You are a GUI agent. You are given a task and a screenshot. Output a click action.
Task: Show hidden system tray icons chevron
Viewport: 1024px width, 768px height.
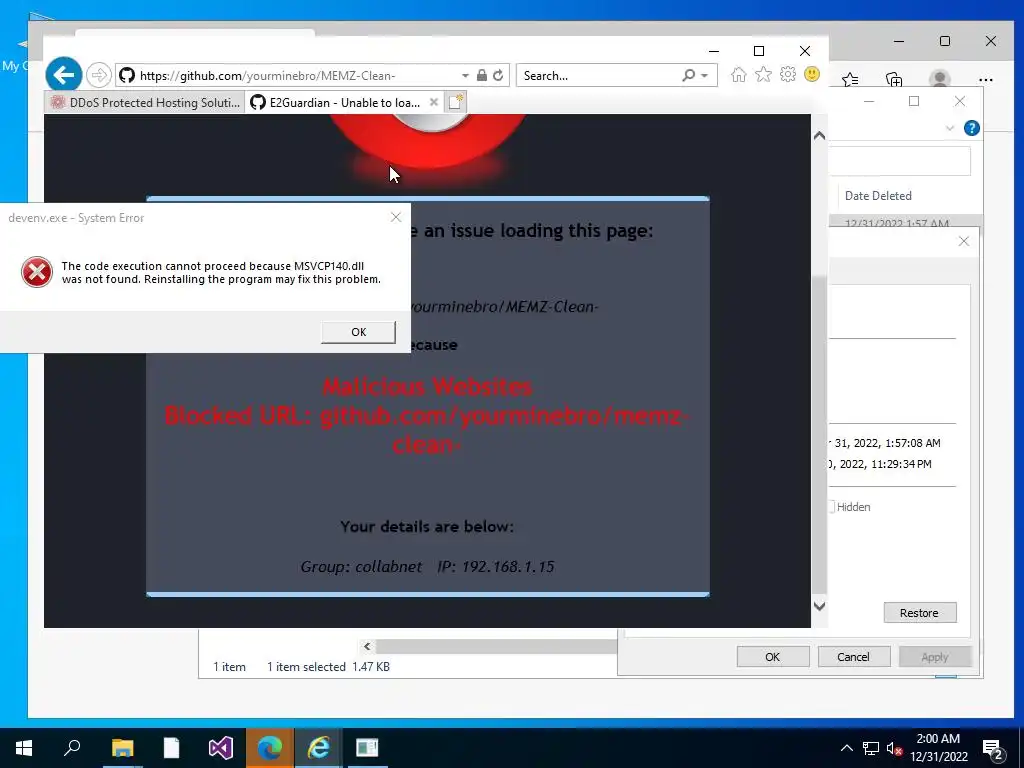tap(846, 748)
